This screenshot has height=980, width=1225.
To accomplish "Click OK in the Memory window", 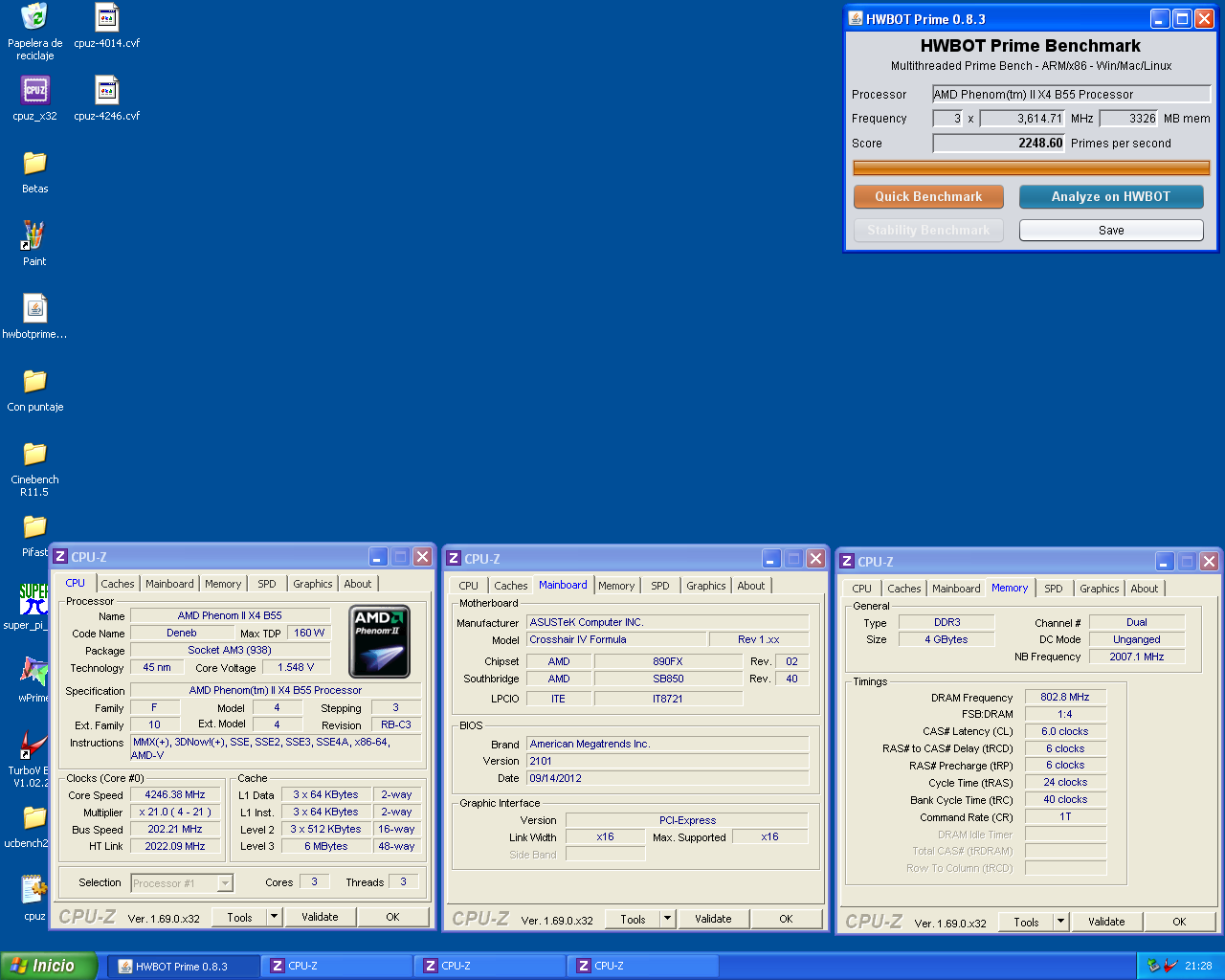I will (1179, 922).
